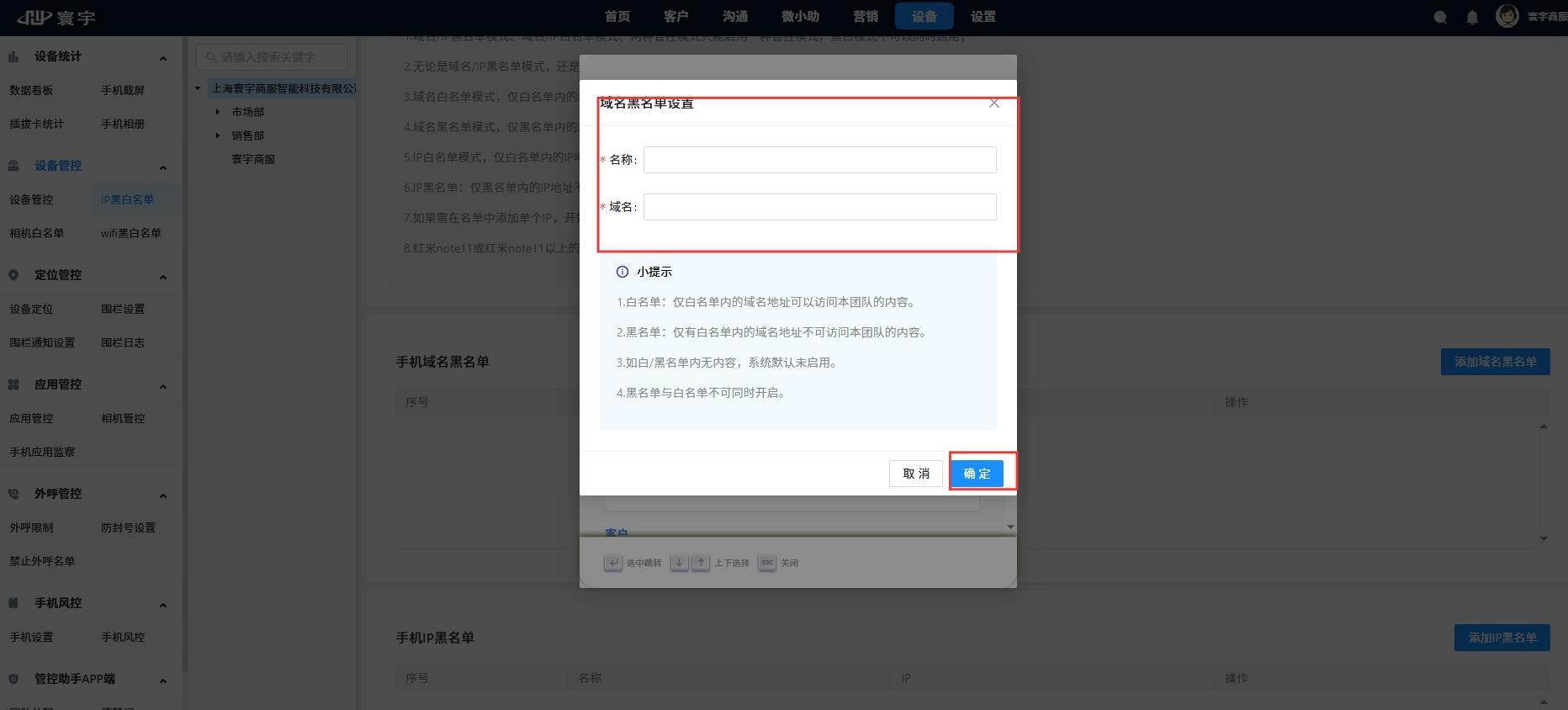1568x710 pixels.
Task: Click the 设备统计 chart icon
Action: (13, 56)
